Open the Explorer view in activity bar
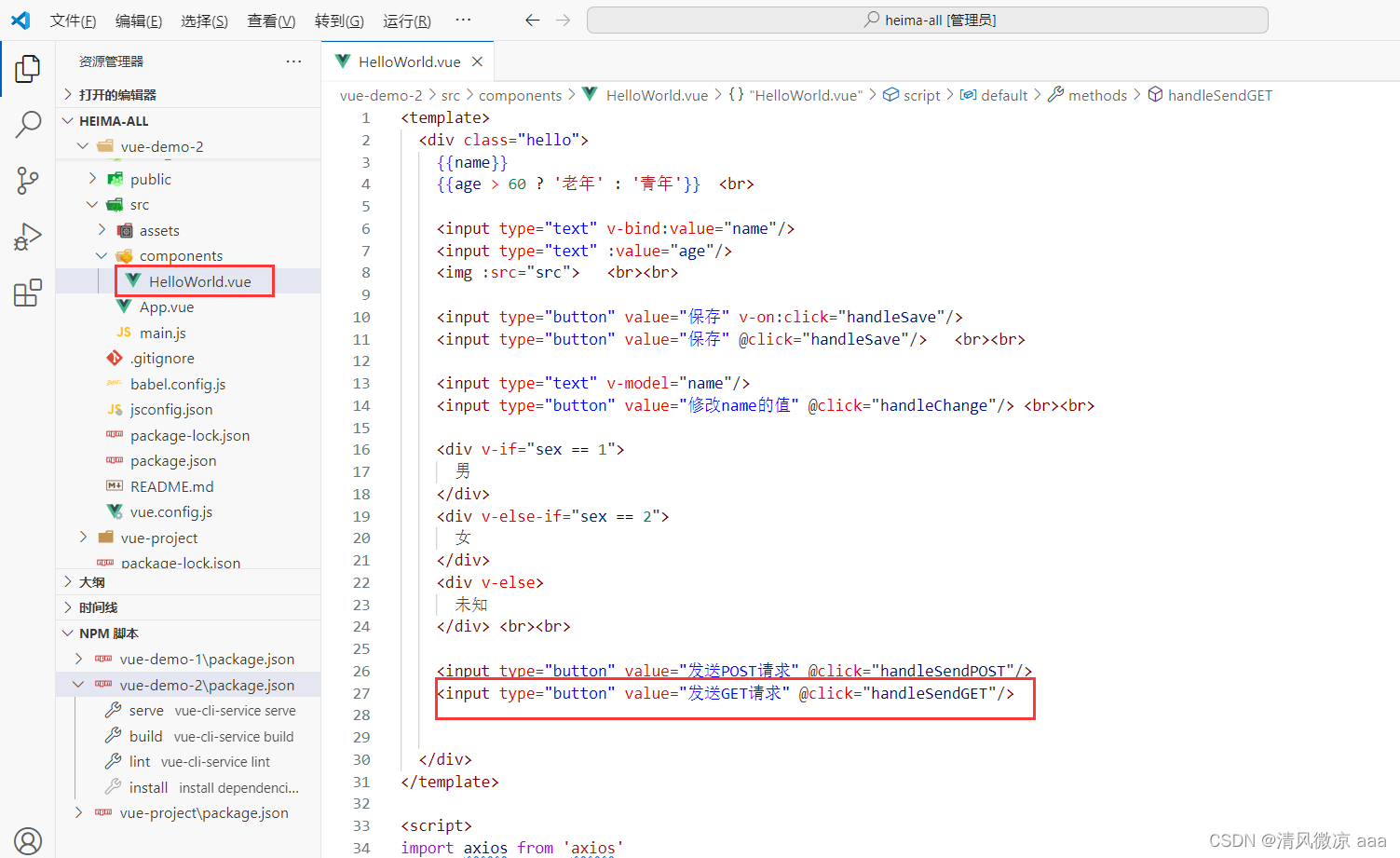The image size is (1400, 858). pyautogui.click(x=28, y=68)
